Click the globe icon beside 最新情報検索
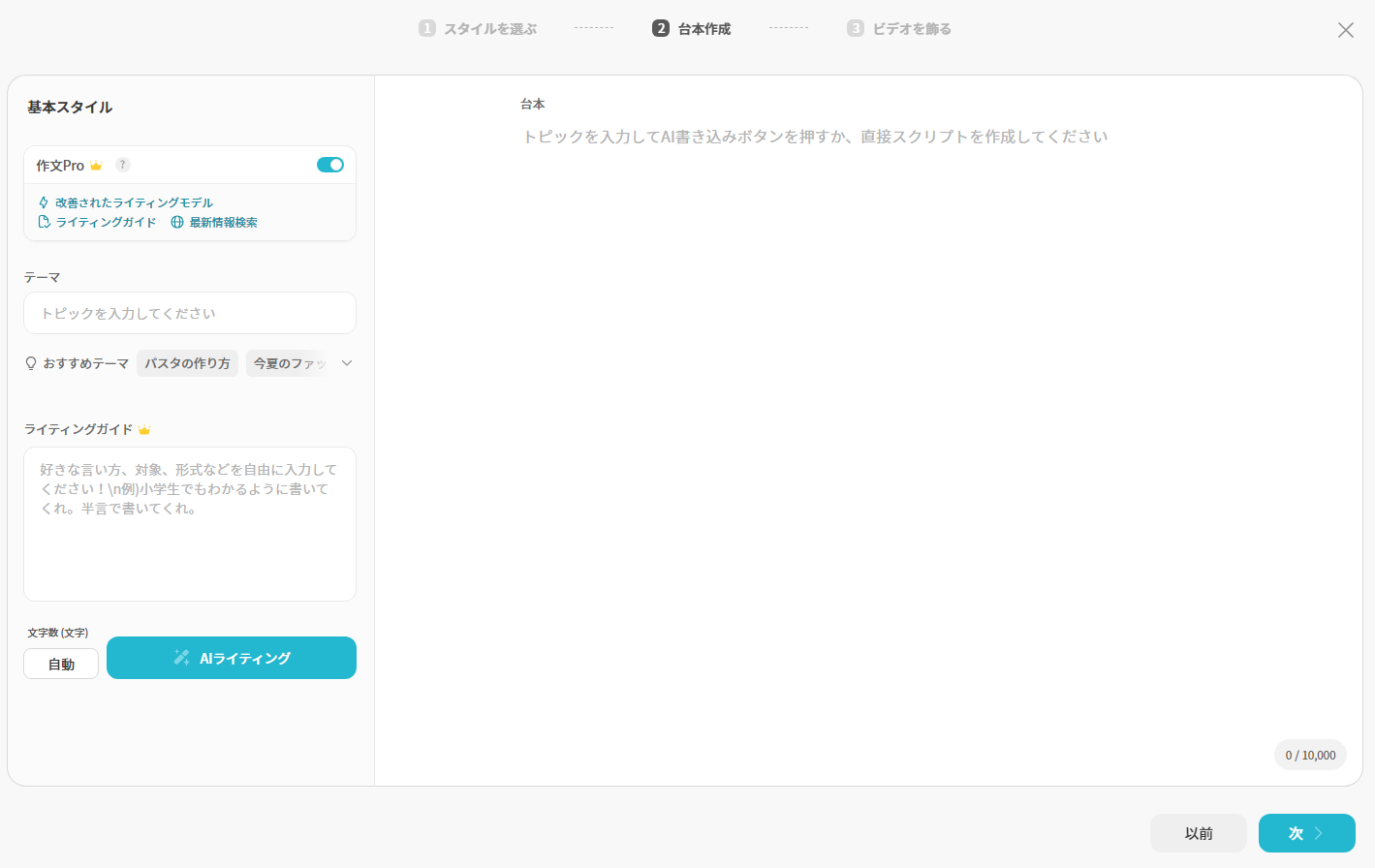Image resolution: width=1375 pixels, height=868 pixels. coord(177,222)
